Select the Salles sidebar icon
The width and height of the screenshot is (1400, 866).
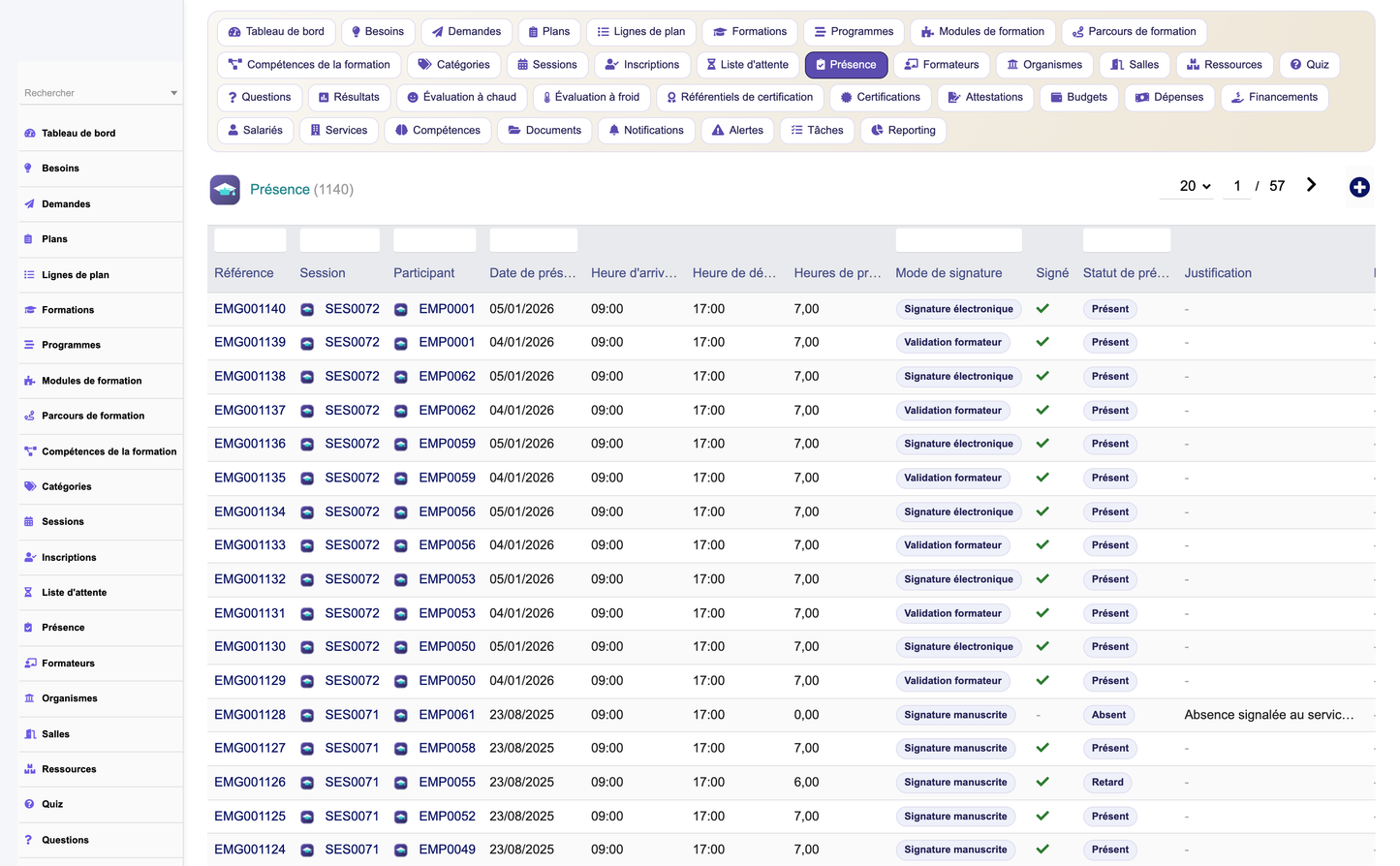[29, 734]
